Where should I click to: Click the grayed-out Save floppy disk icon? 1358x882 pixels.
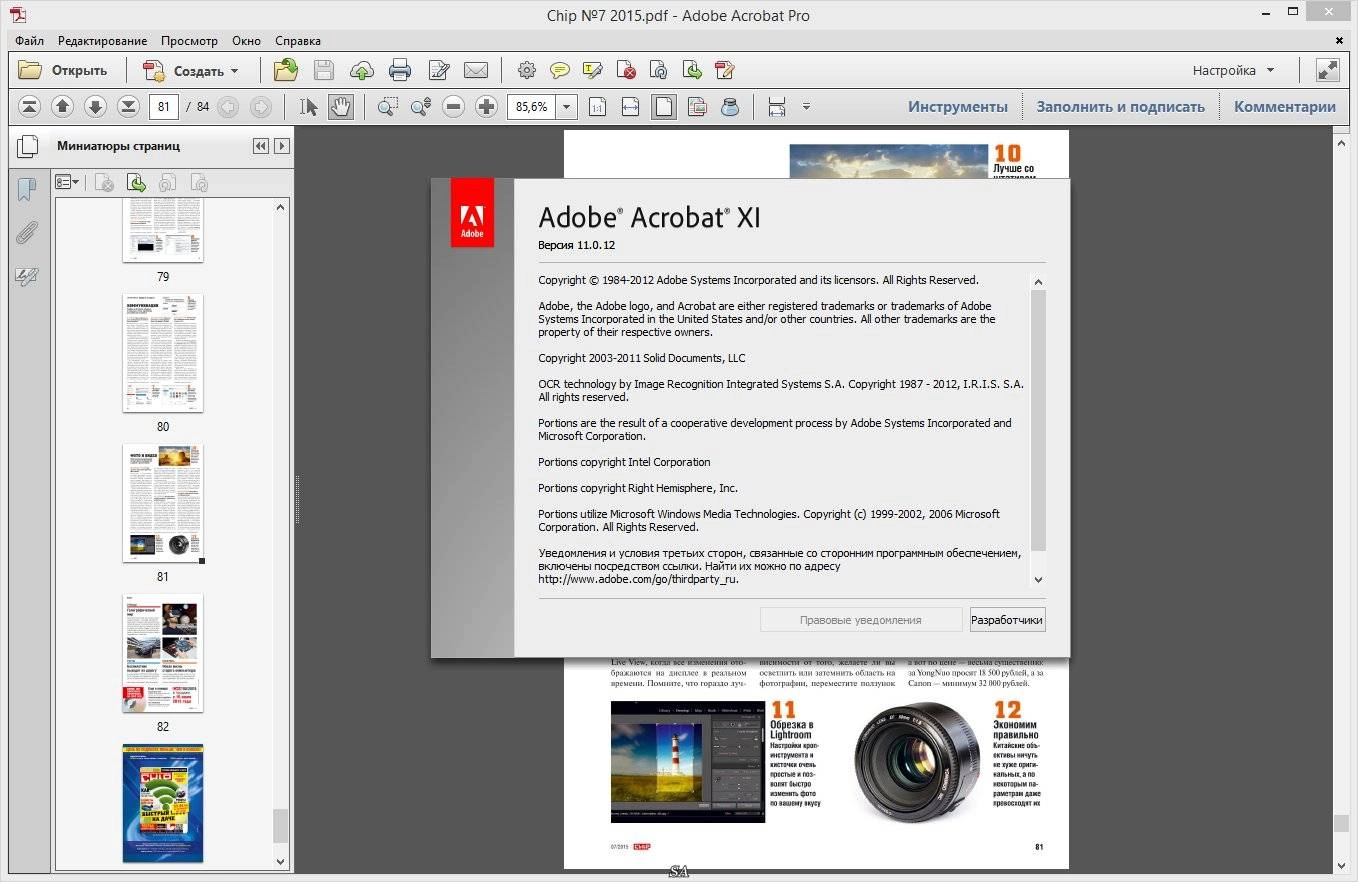324,70
